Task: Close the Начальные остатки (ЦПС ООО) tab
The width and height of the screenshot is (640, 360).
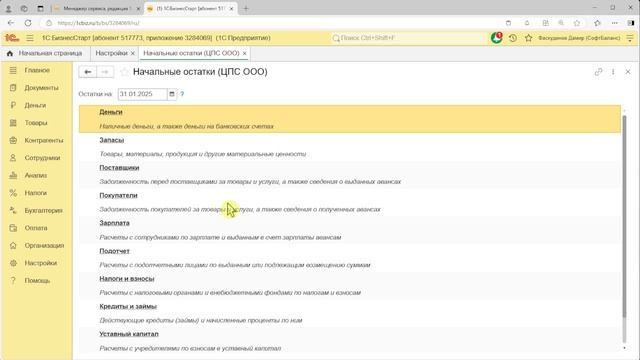Action: (x=244, y=53)
